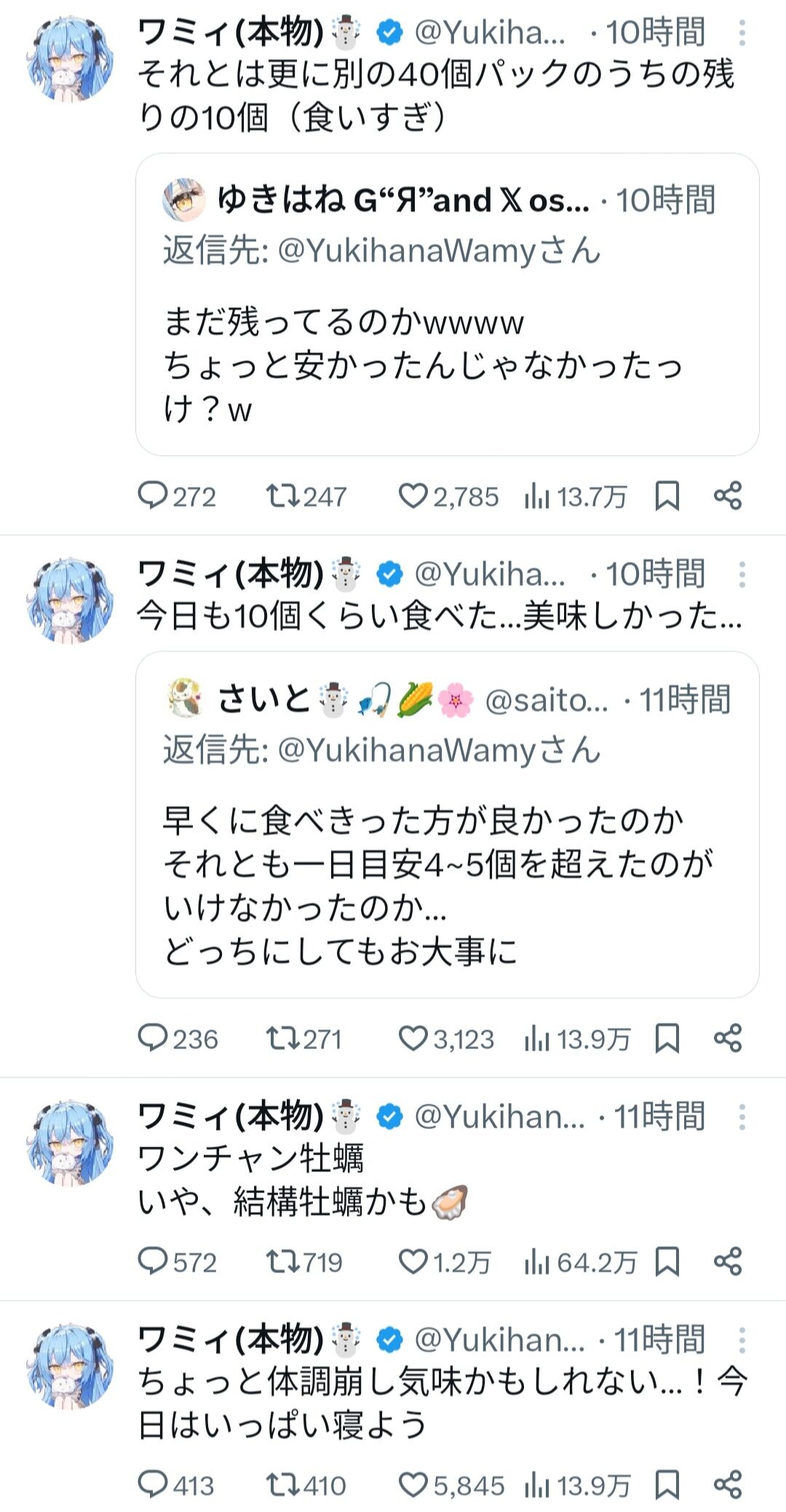Open the quoted reply from ゆきはね
786x1512 pixels.
click(448, 304)
